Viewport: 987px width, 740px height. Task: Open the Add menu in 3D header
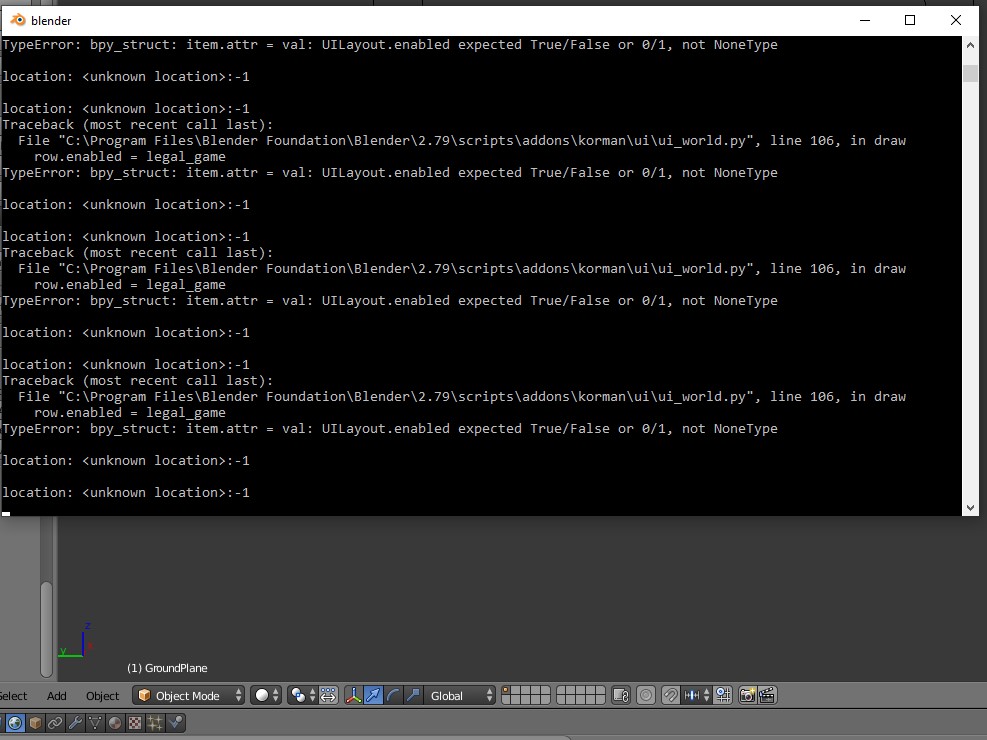point(57,696)
